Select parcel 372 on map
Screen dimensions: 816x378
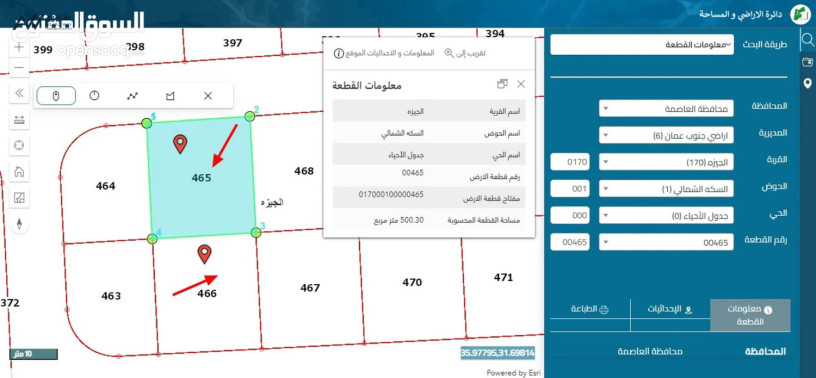click(x=10, y=303)
